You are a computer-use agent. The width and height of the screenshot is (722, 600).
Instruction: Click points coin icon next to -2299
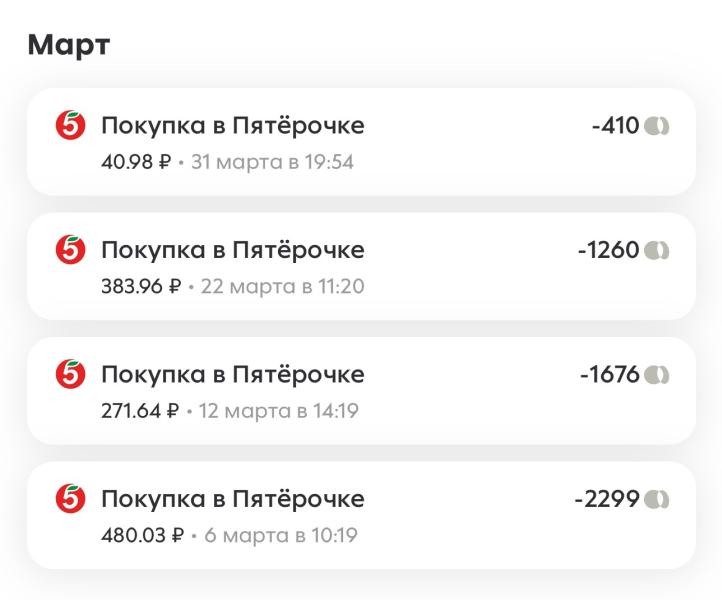click(x=657, y=499)
